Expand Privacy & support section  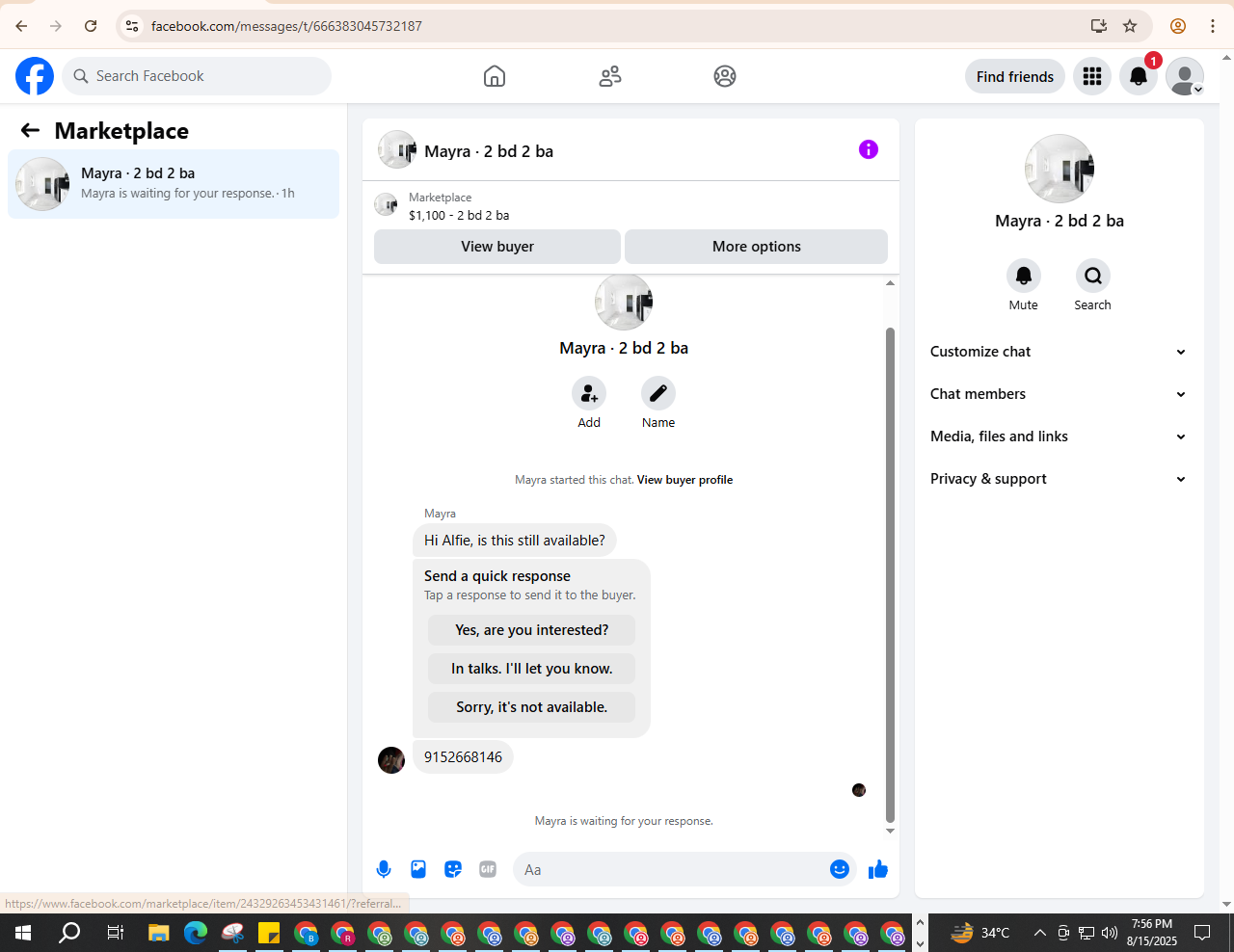[x=1059, y=479]
